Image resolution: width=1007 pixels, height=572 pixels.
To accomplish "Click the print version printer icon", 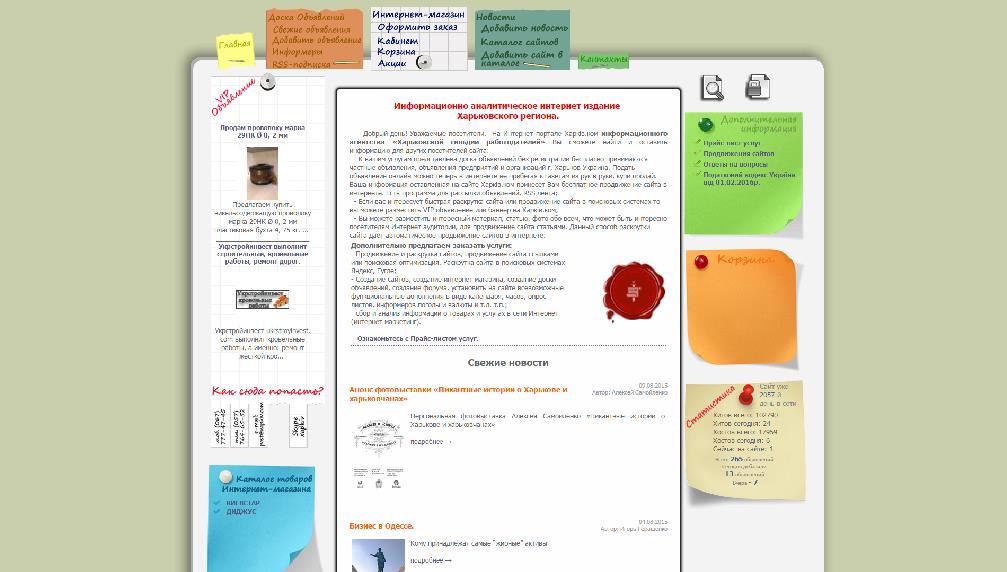I will coord(757,87).
